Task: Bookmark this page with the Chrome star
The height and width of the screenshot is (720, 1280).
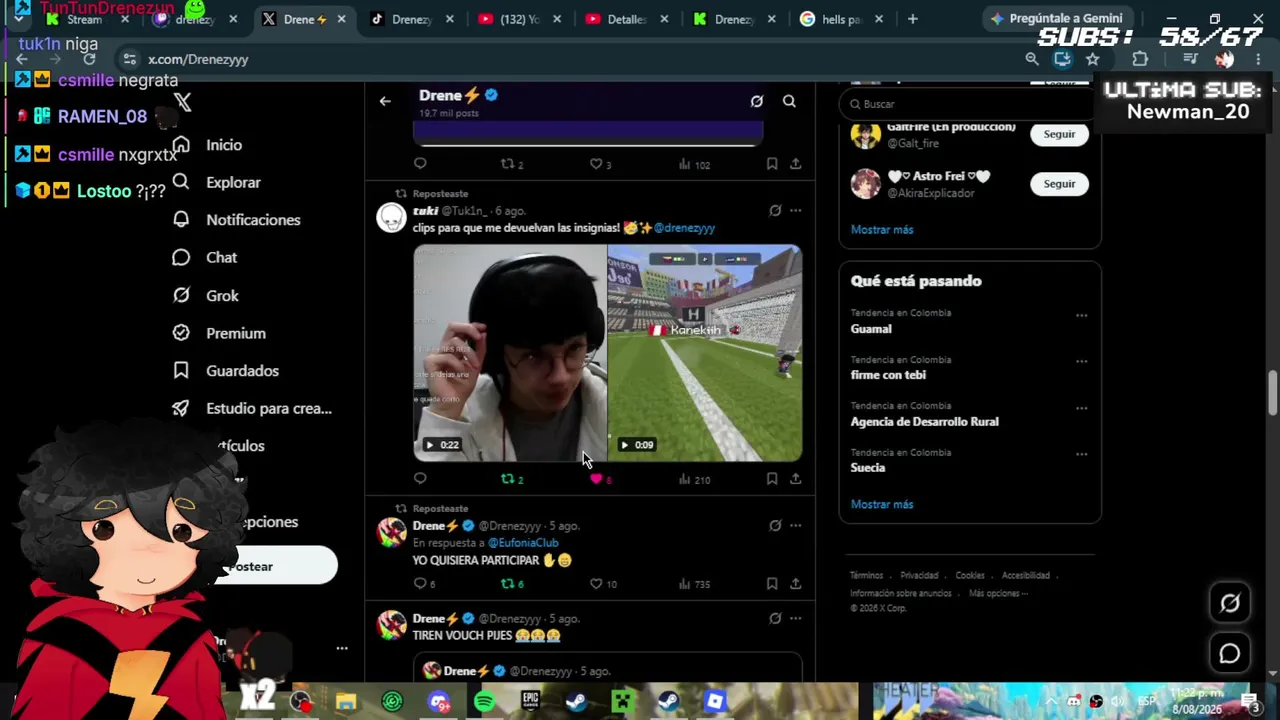Action: [x=1093, y=59]
